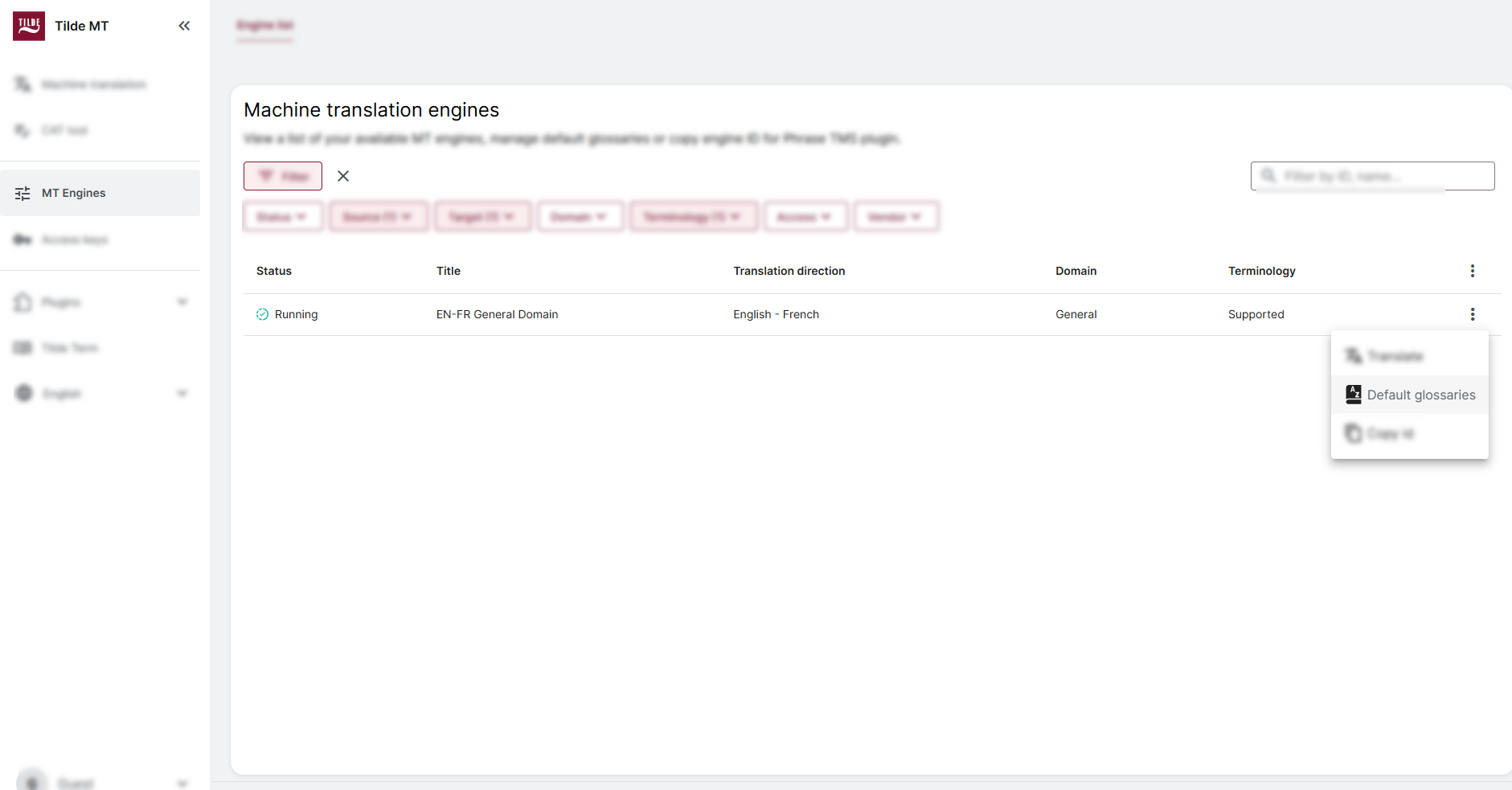Open the Plugins sidebar icon
Screen dimensions: 1512x790
coord(23,302)
